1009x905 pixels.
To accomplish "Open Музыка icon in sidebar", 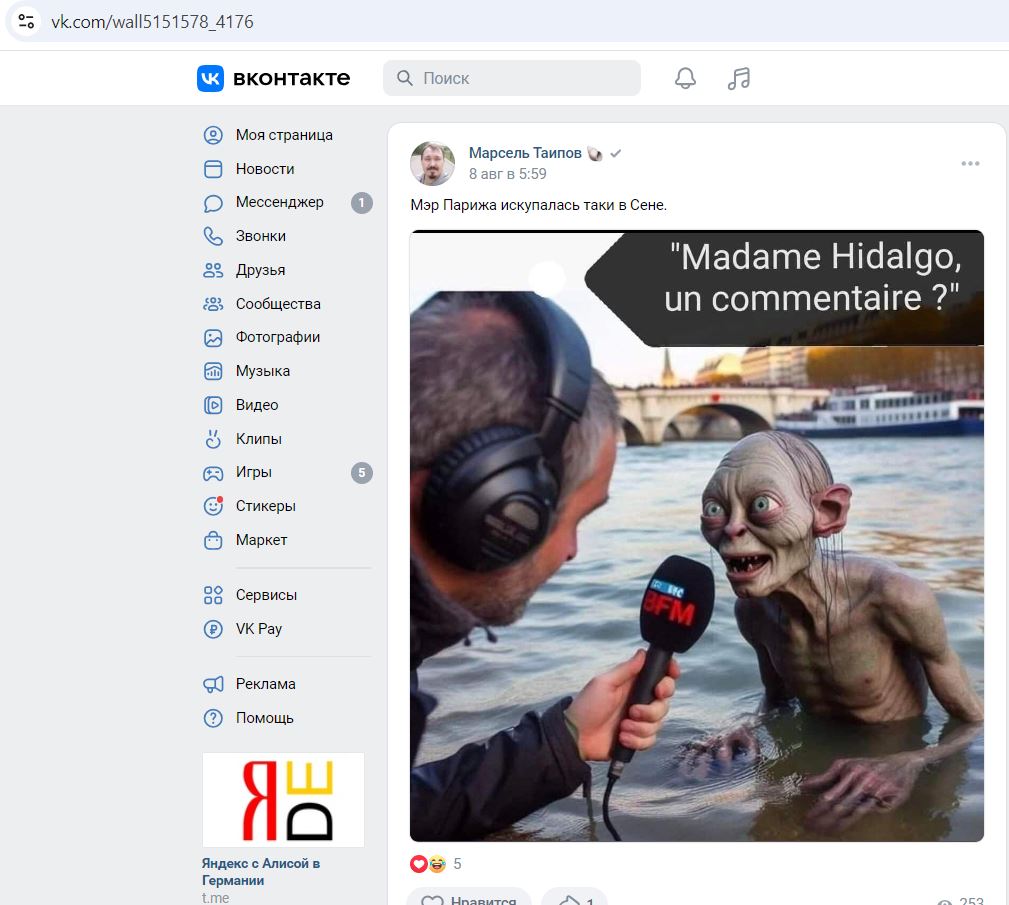I will pyautogui.click(x=213, y=371).
